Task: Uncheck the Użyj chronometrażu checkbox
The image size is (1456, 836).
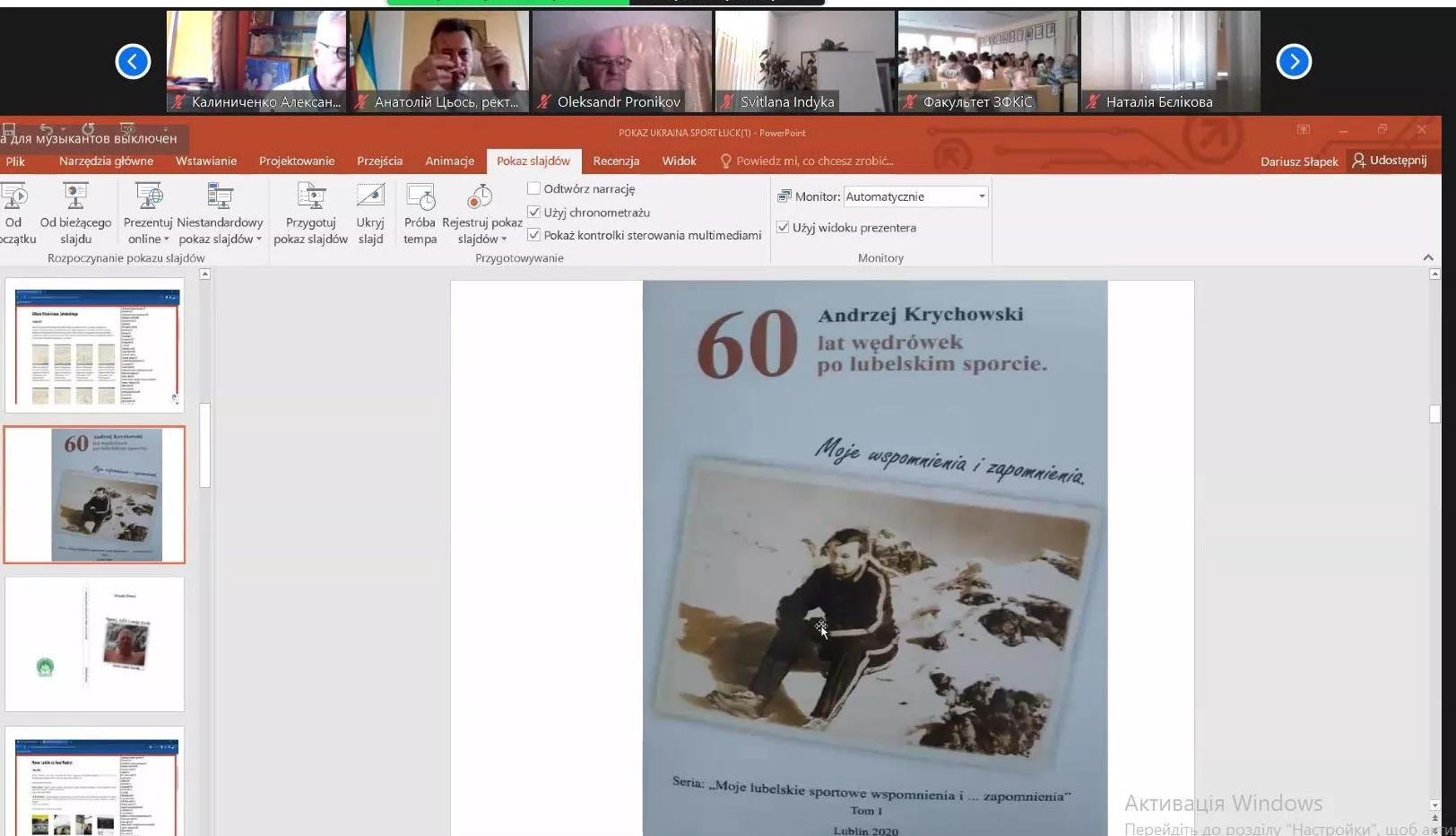Action: click(x=534, y=213)
